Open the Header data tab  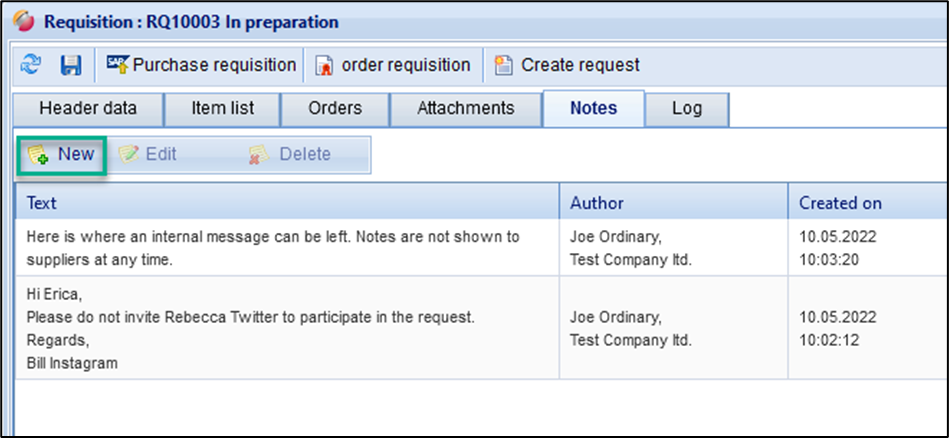(87, 108)
